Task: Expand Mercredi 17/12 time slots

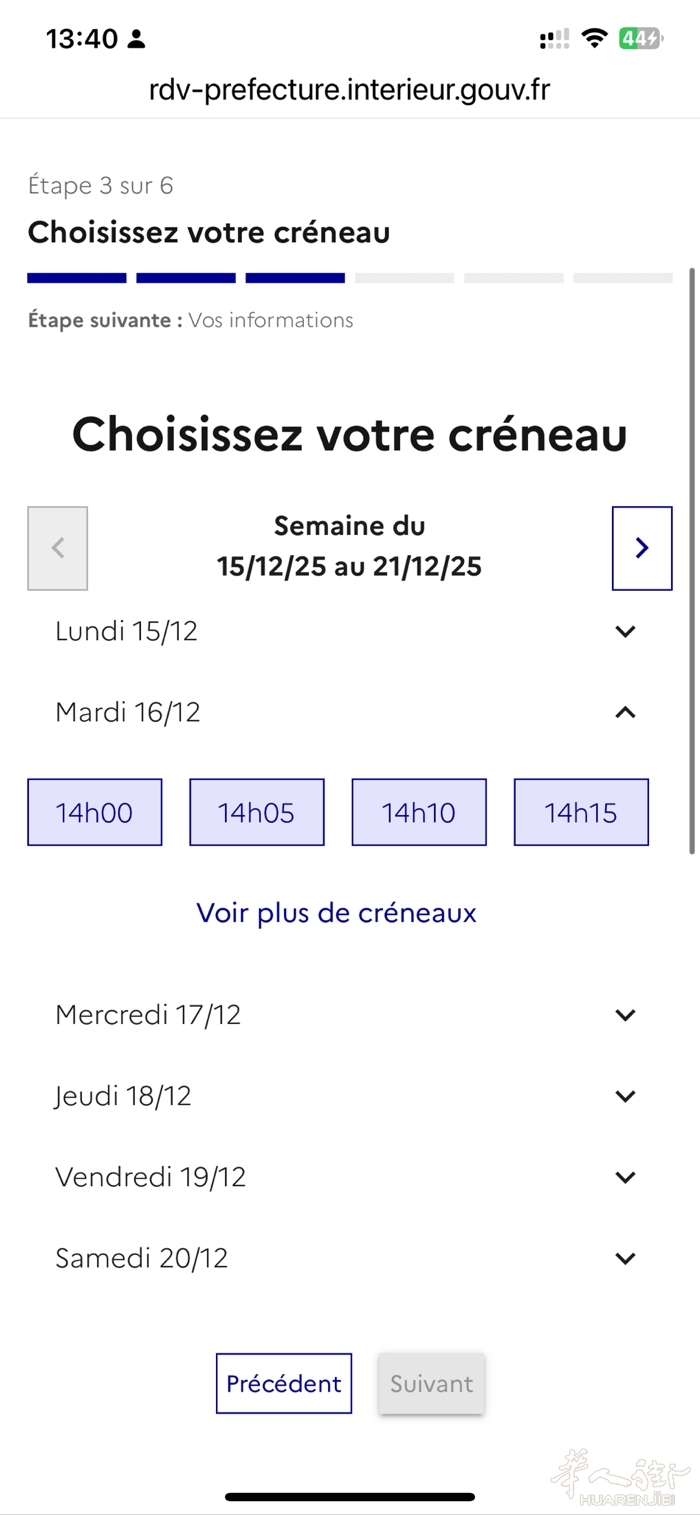Action: [x=625, y=1015]
